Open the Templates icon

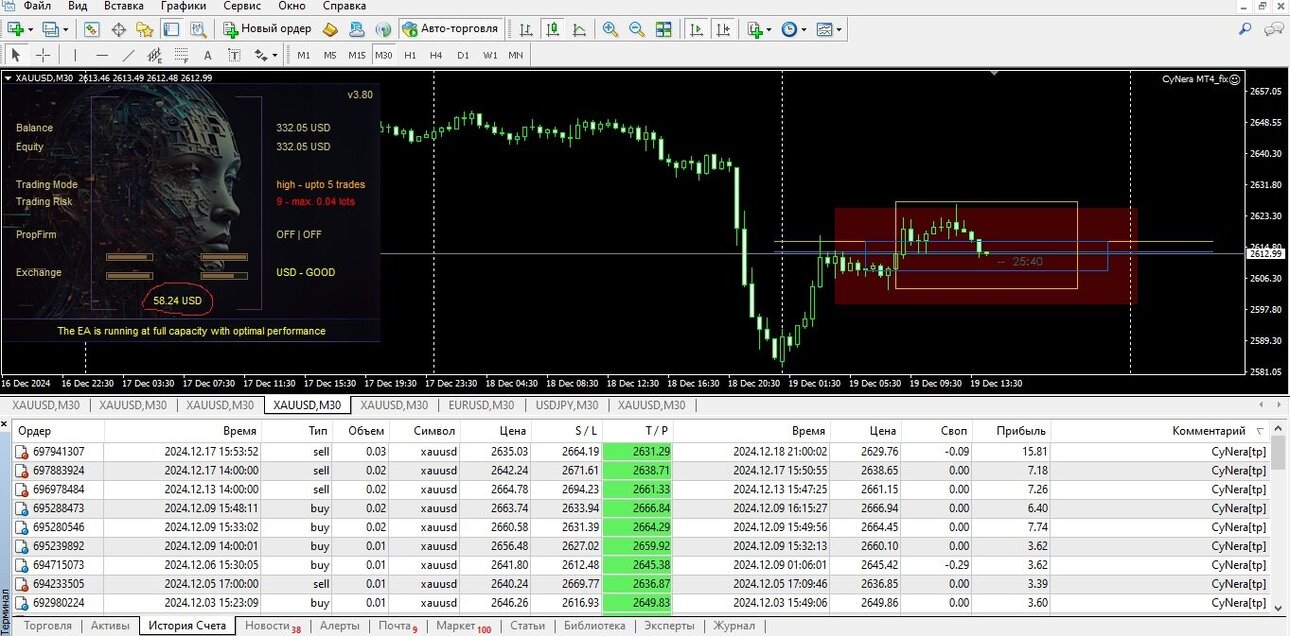click(824, 29)
